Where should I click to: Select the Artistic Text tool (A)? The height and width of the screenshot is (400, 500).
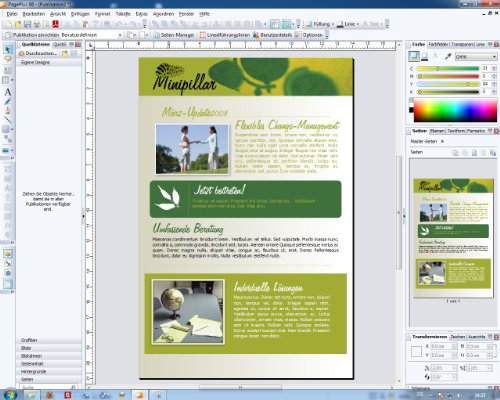coord(7,92)
